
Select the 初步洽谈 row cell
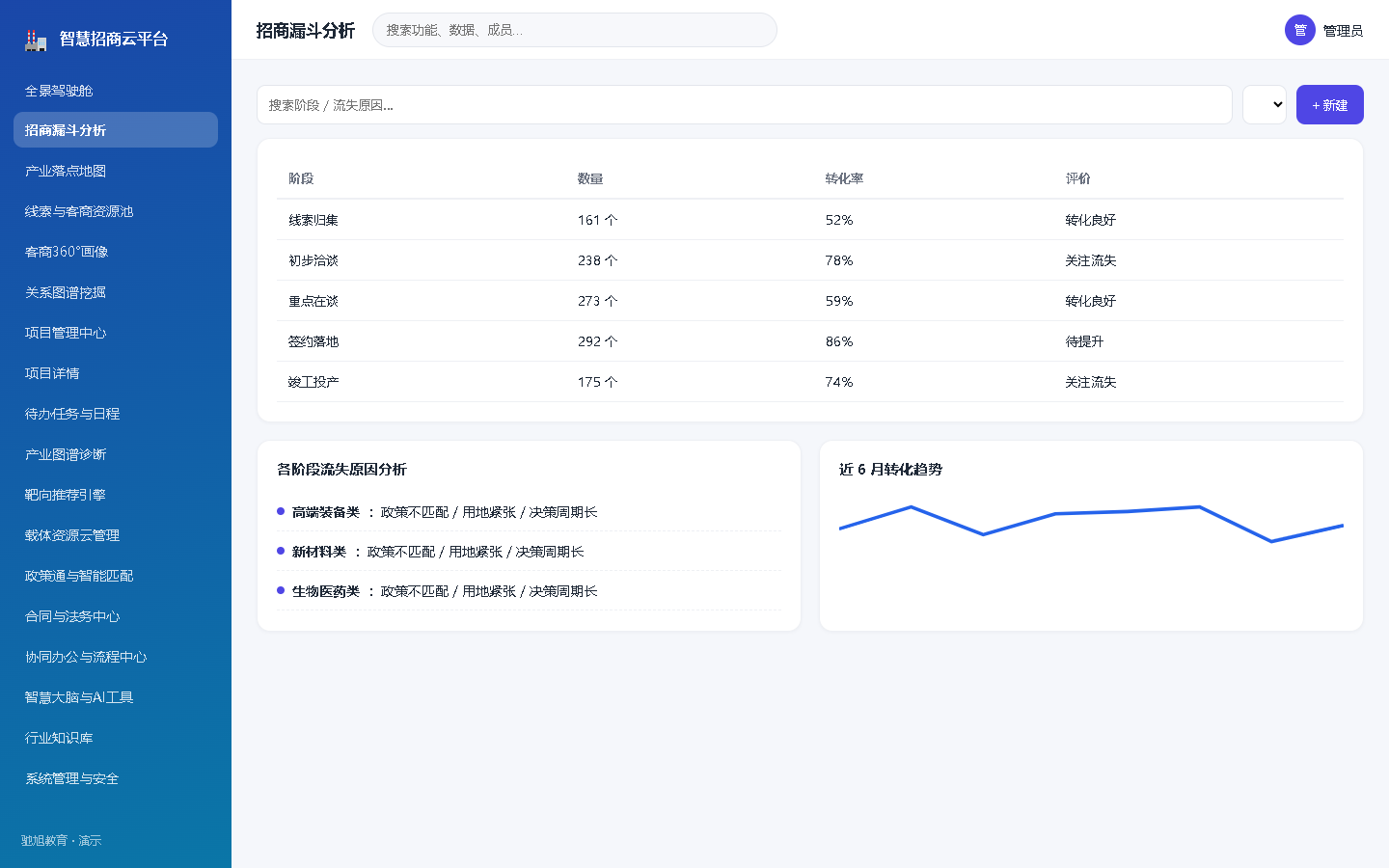pyautogui.click(x=313, y=260)
